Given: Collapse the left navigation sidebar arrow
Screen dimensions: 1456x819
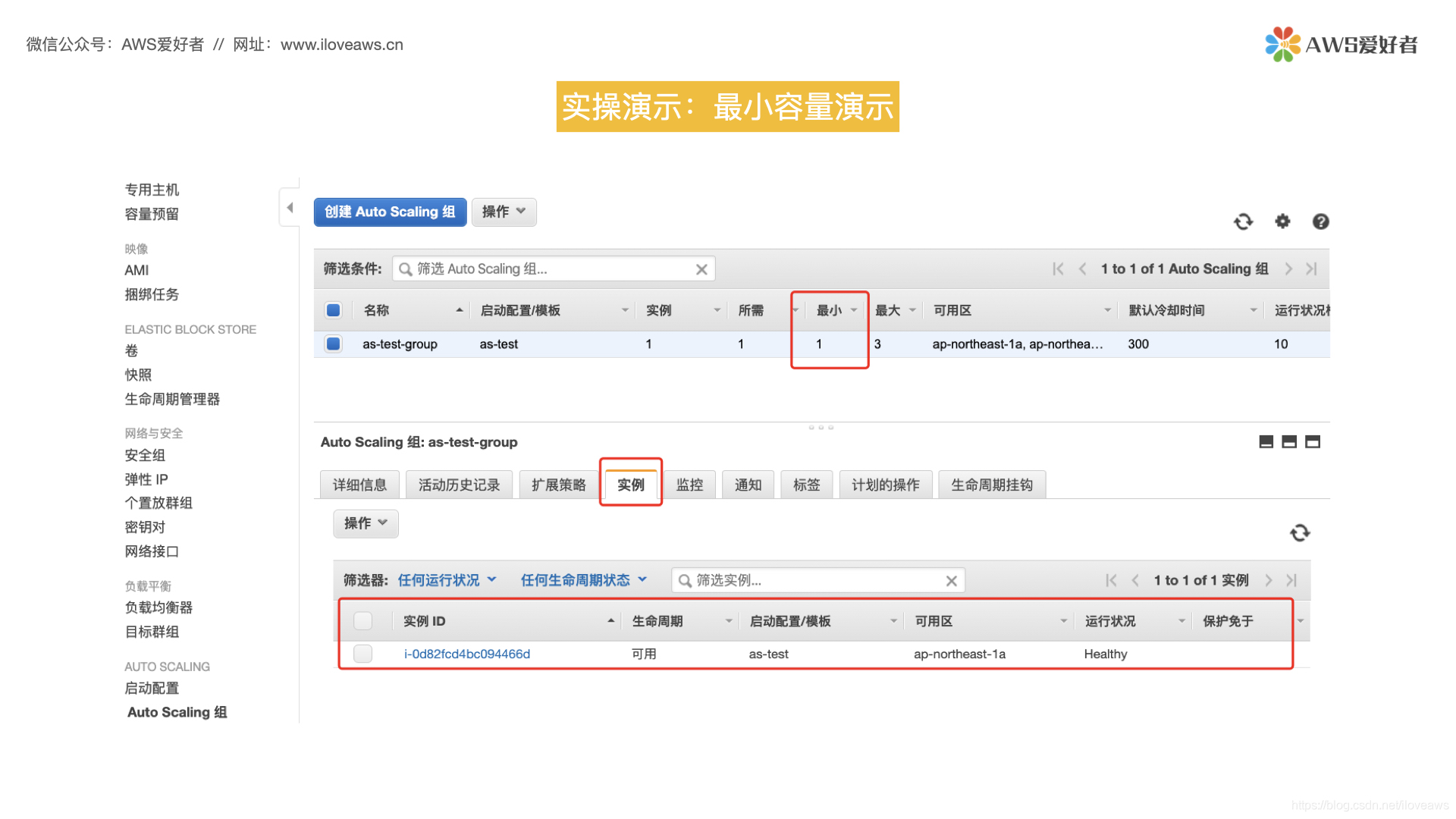Looking at the screenshot, I should pos(290,207).
